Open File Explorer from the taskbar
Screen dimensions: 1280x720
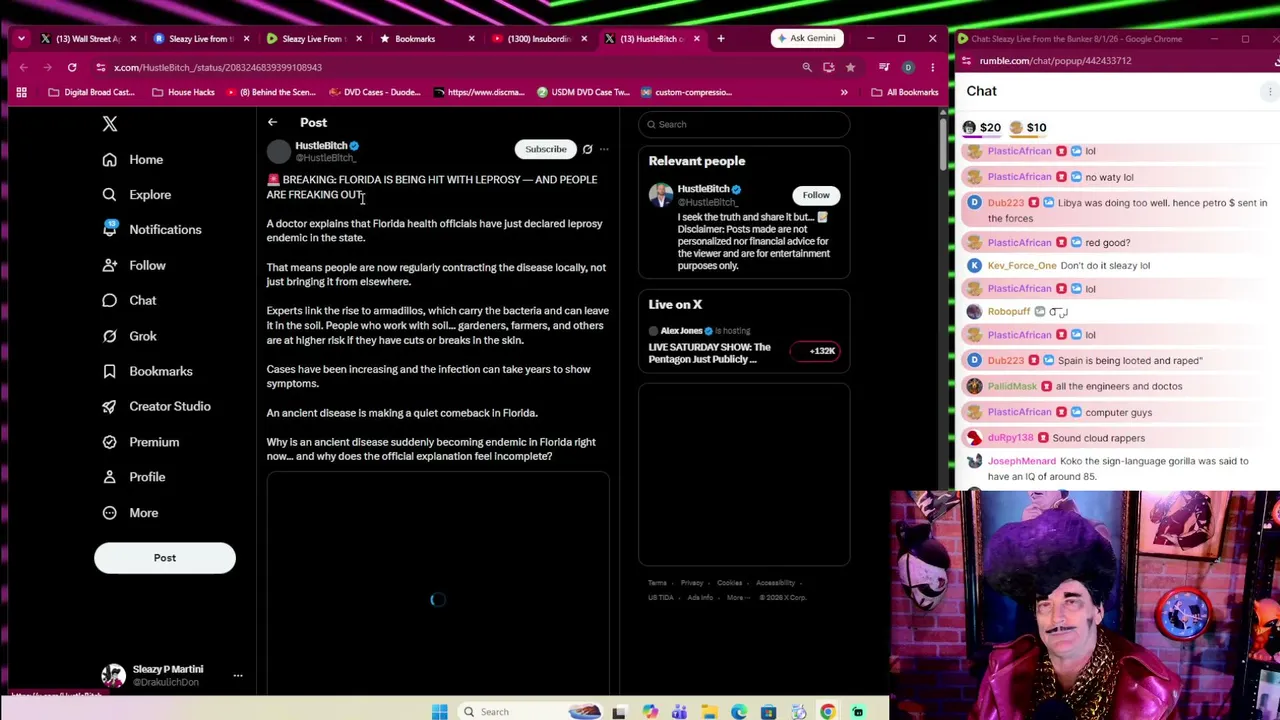[x=709, y=712]
